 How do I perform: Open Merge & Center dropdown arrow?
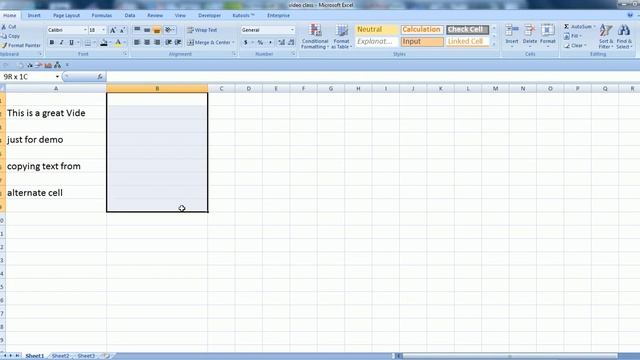click(233, 42)
